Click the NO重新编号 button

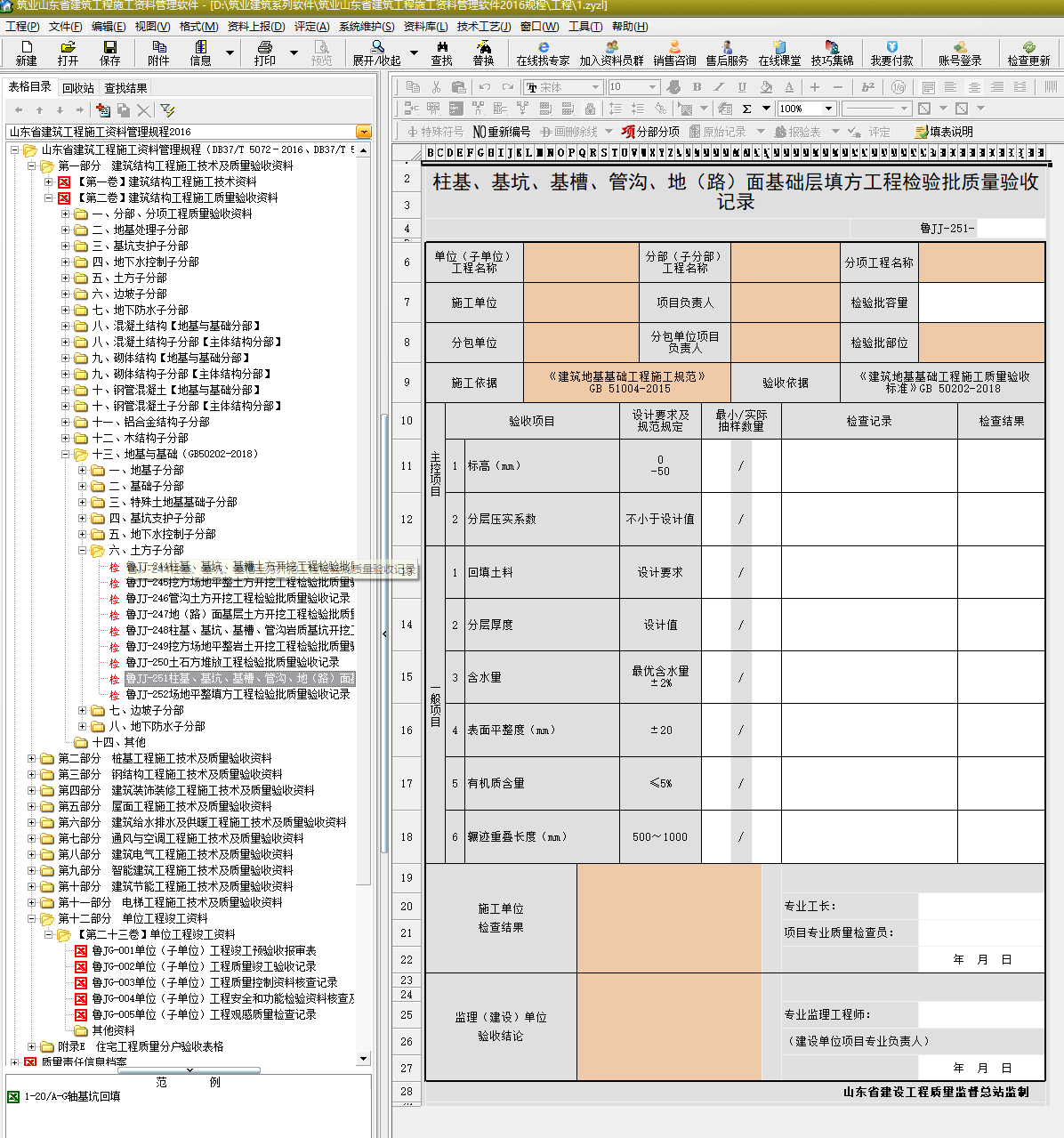click(x=502, y=132)
